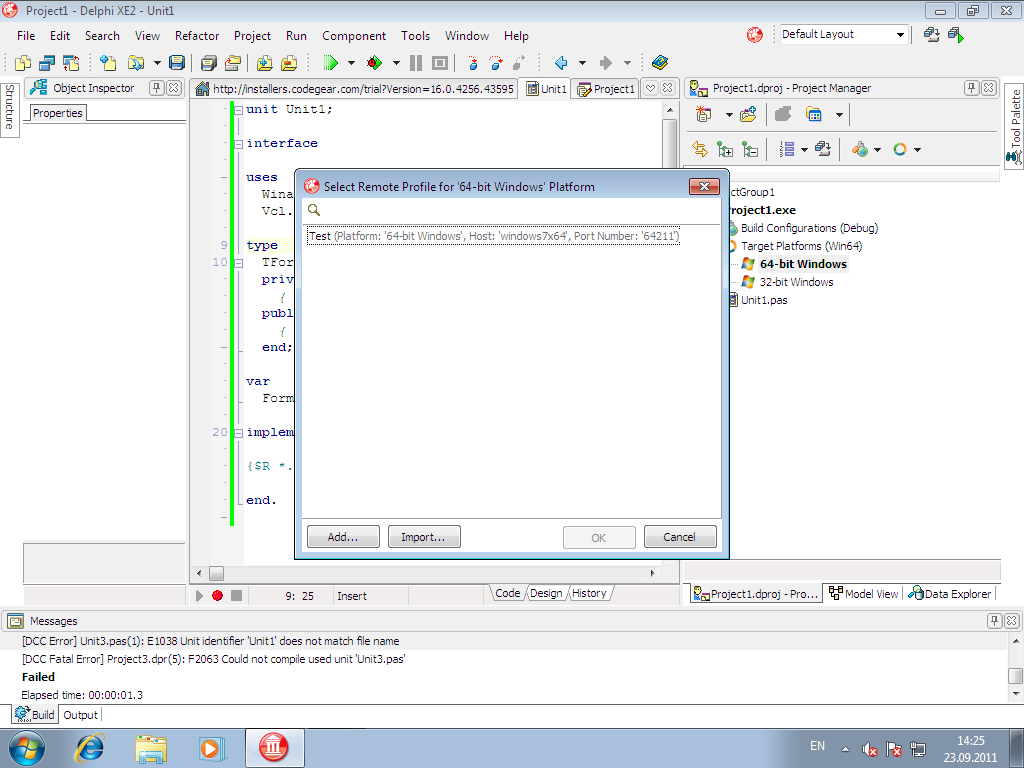Click the Pause icon in the debug toolbar
Viewport: 1024px width, 768px height.
coord(415,63)
